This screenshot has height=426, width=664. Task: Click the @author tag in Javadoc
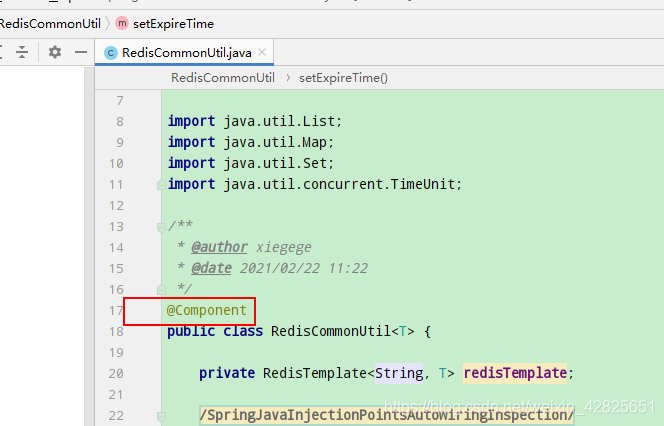219,247
